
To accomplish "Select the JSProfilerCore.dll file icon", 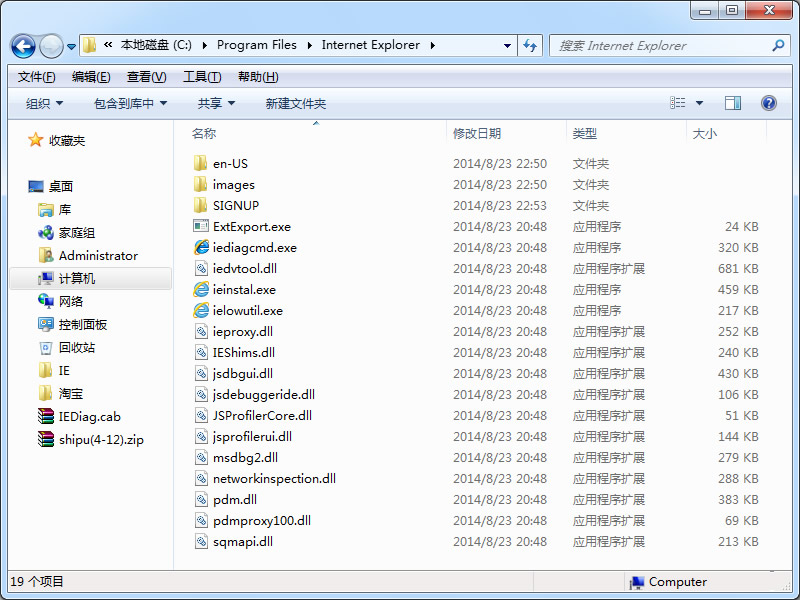I will [202, 415].
